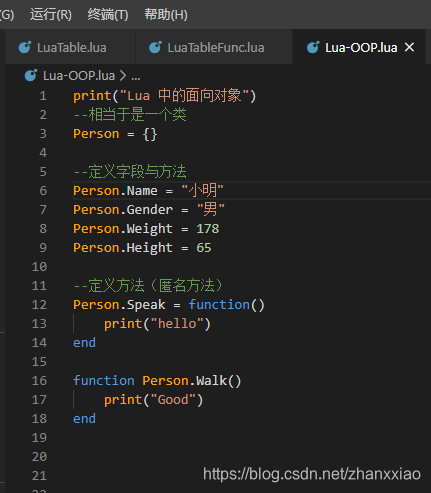Close the Lua-OOP.lua tab

(409, 47)
